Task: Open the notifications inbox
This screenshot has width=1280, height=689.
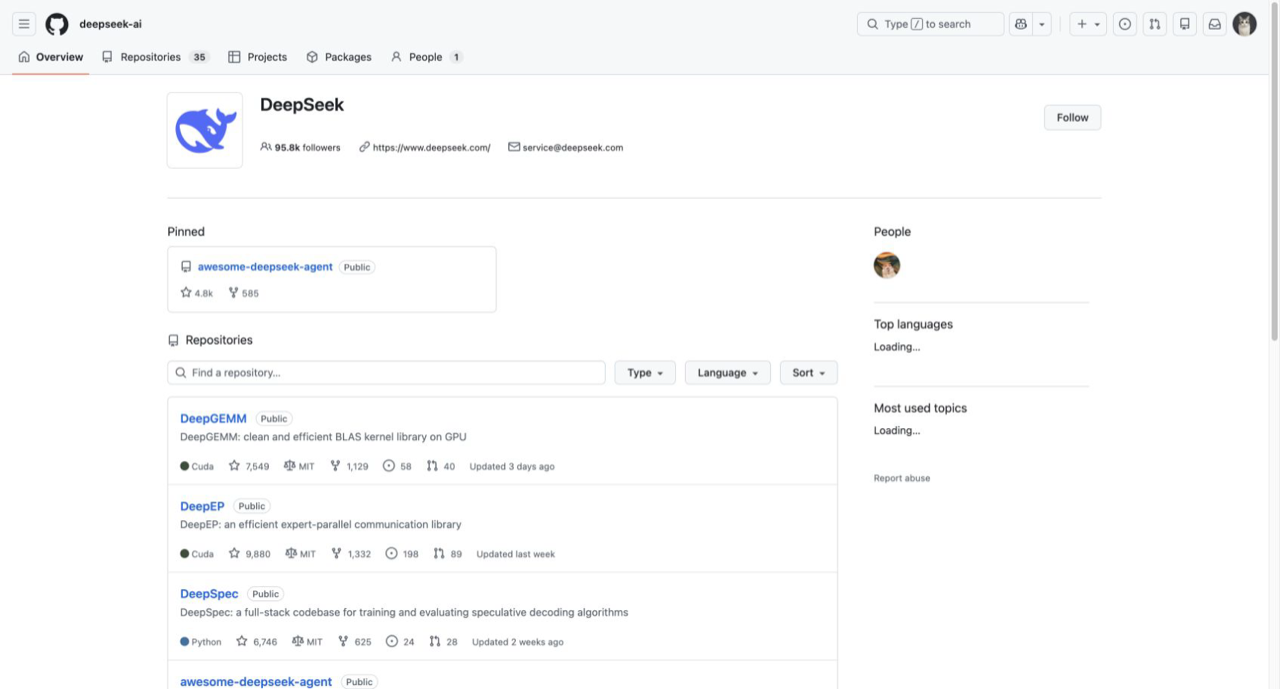Action: tap(1215, 24)
